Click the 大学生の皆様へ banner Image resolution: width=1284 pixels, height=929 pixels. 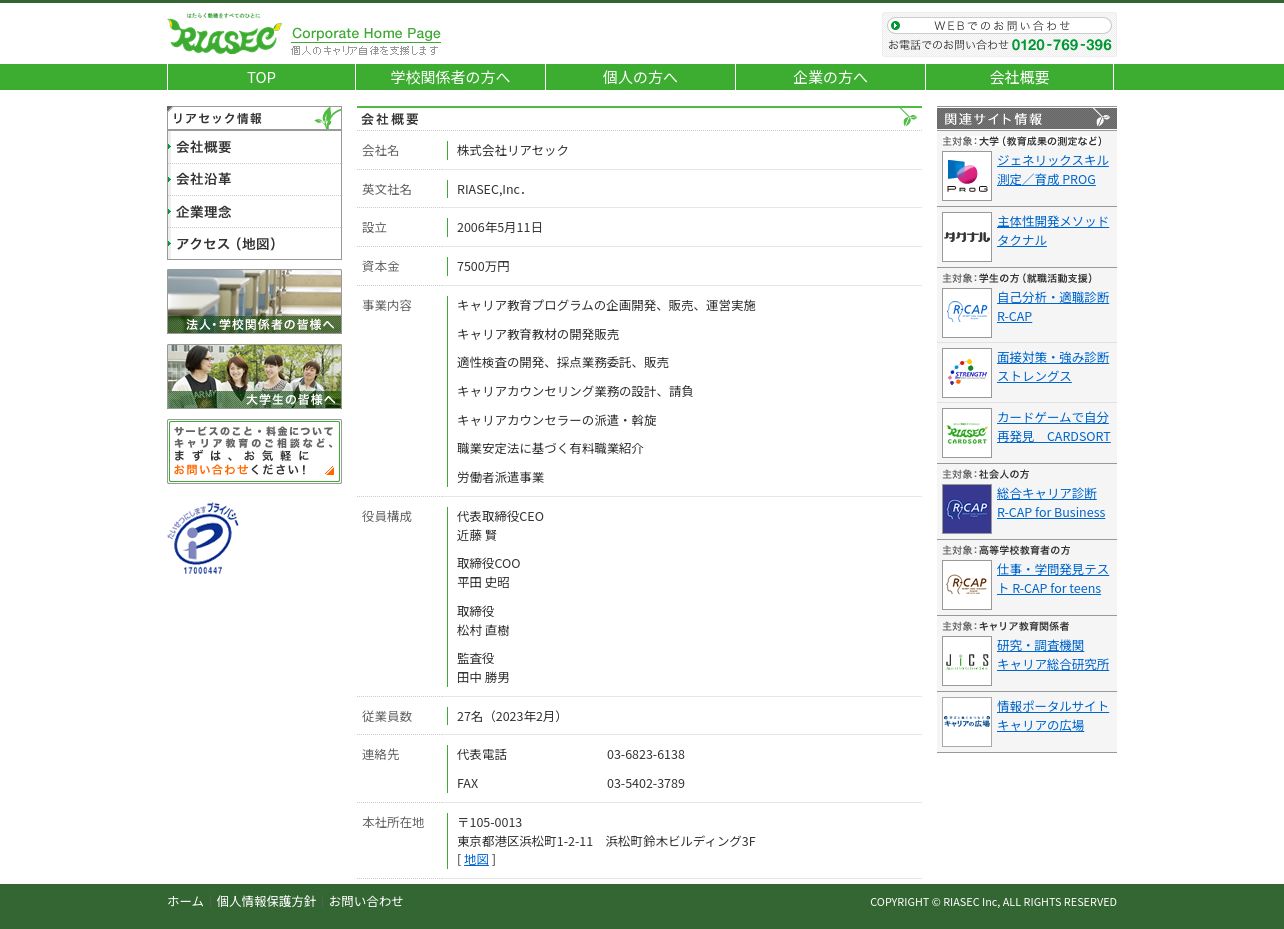[x=254, y=377]
